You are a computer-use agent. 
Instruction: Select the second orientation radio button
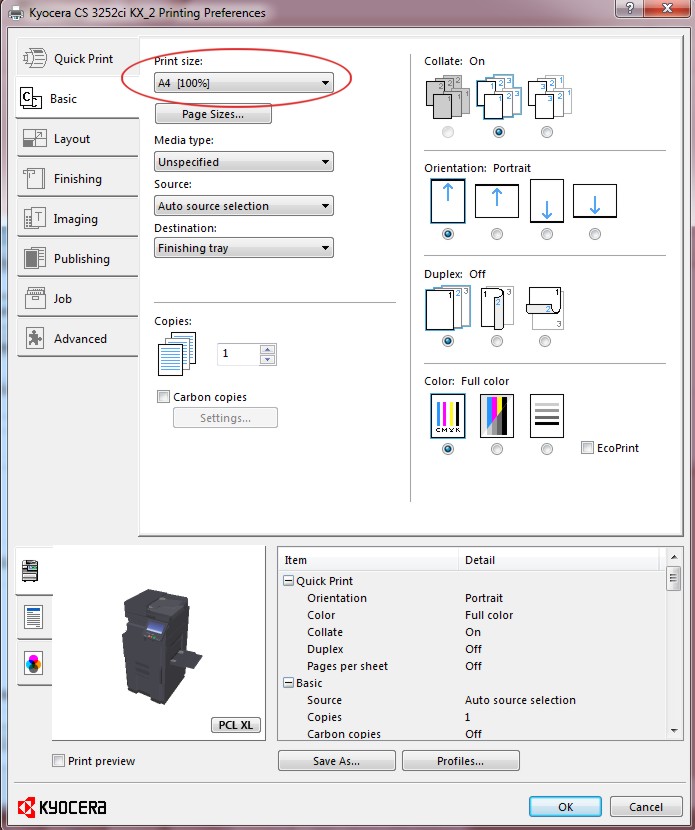click(497, 234)
